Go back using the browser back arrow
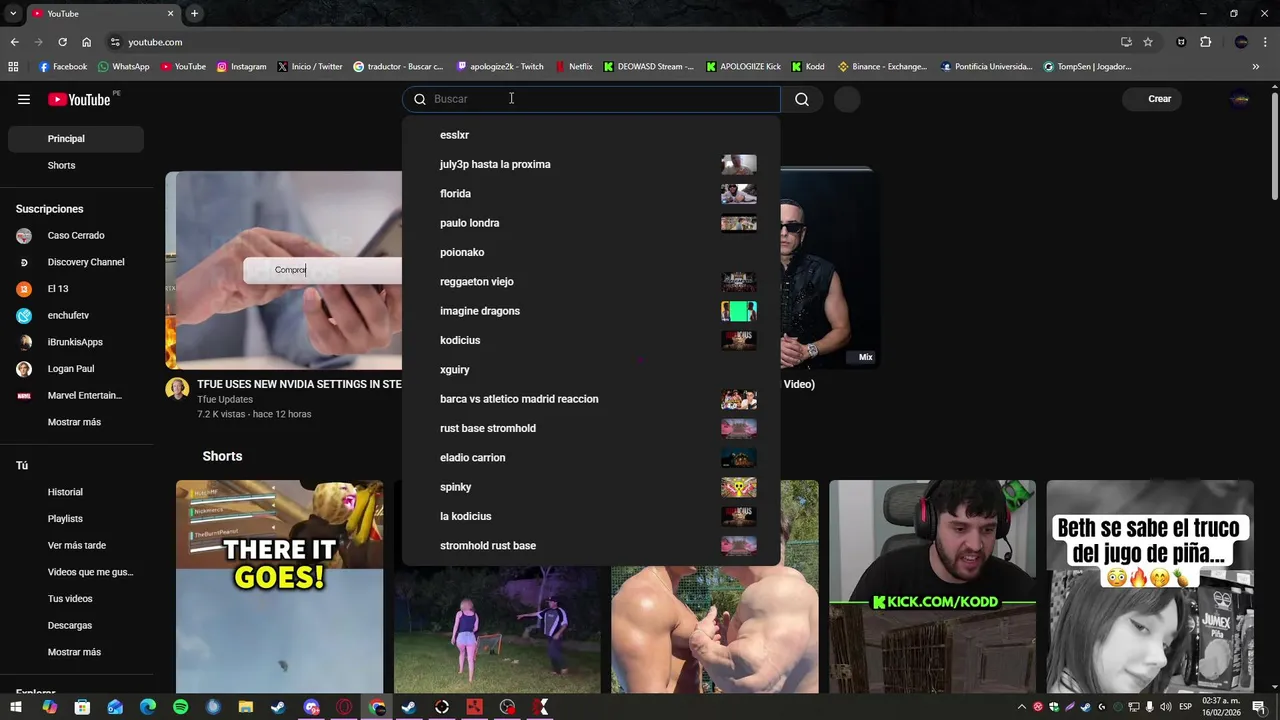The width and height of the screenshot is (1280, 720). coord(14,42)
